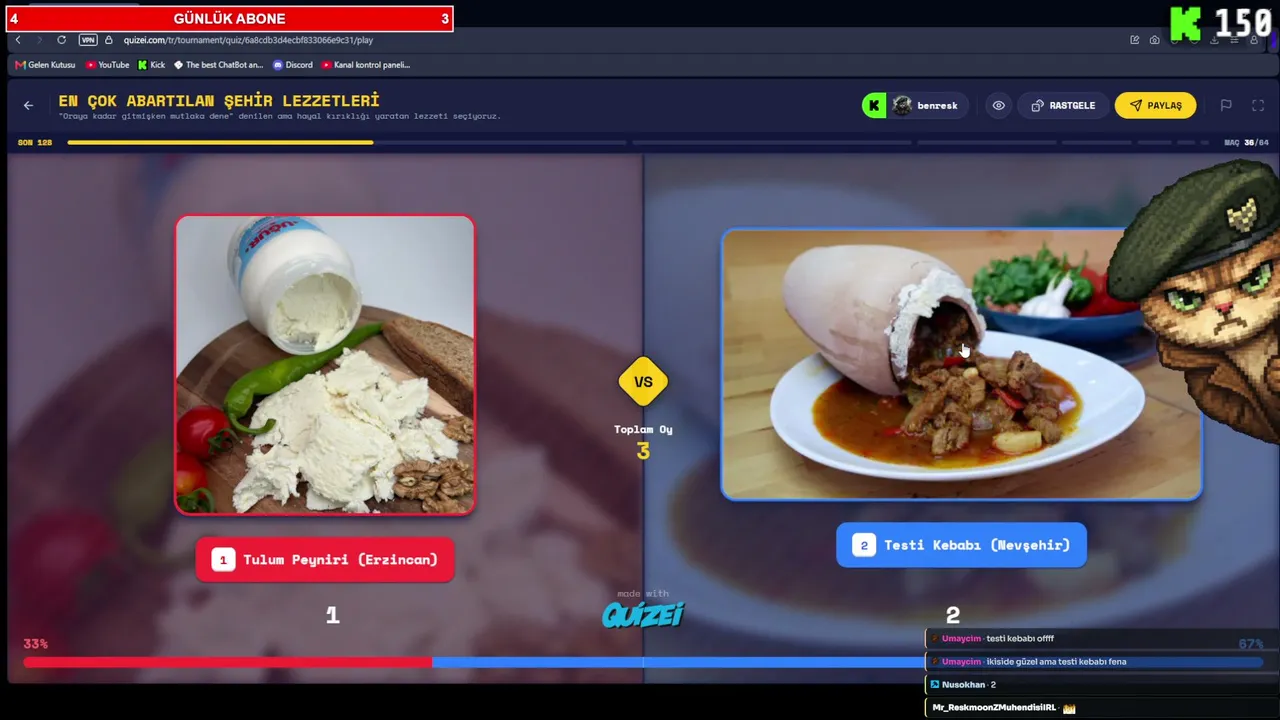This screenshot has height=720, width=1280.
Task: Open the YouTube bookmark
Action: (108, 65)
